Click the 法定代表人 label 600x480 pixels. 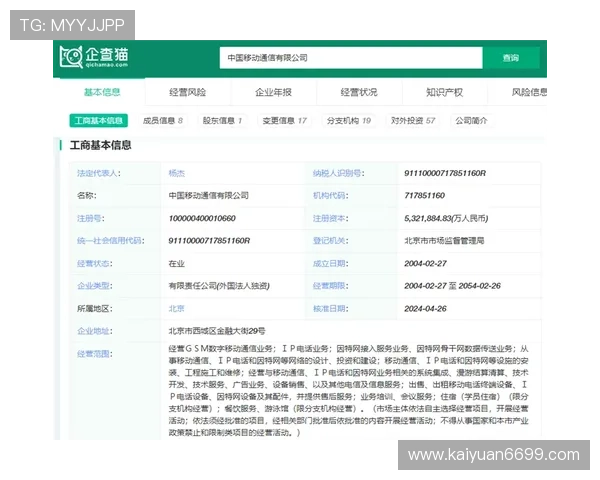click(x=99, y=173)
